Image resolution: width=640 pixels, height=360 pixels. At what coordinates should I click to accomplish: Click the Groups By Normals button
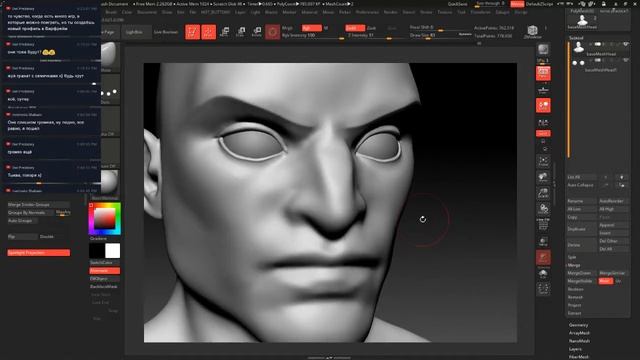click(x=31, y=213)
